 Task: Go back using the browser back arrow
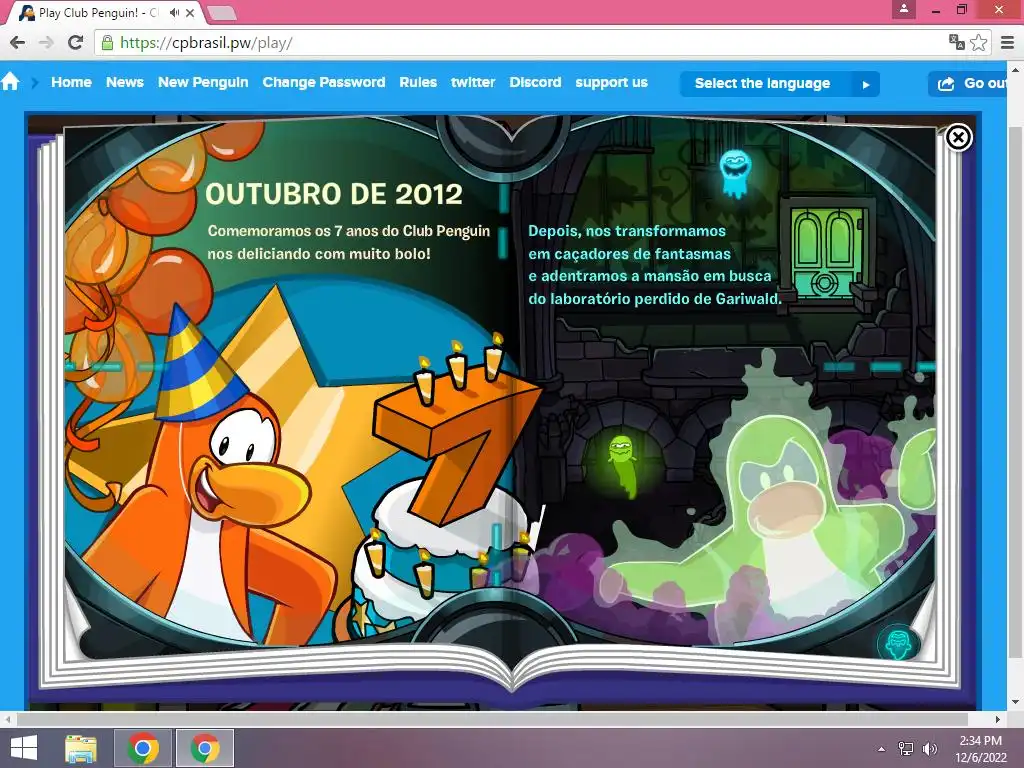point(18,43)
